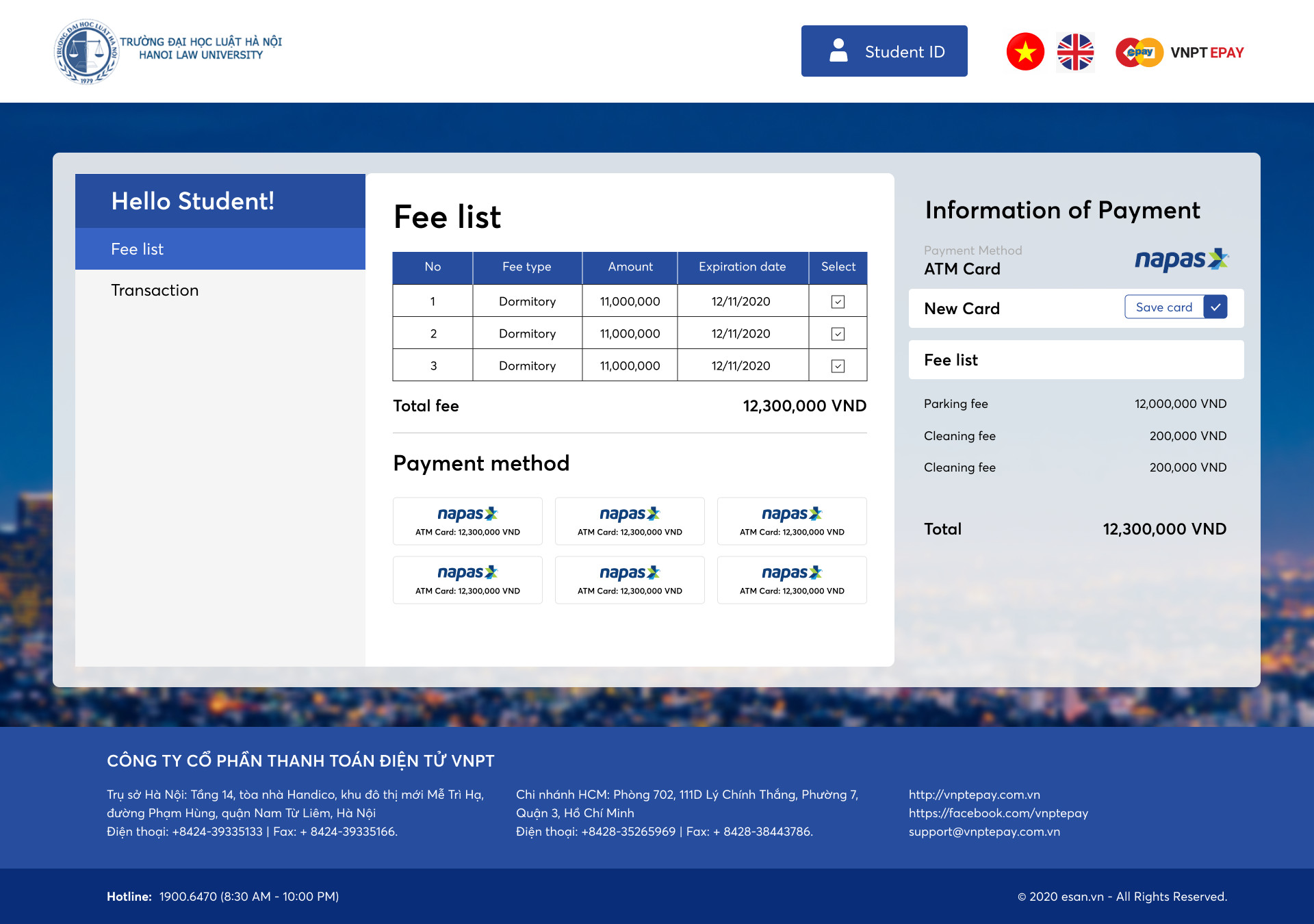Click the Parking fee label
The image size is (1314, 924).
(956, 404)
